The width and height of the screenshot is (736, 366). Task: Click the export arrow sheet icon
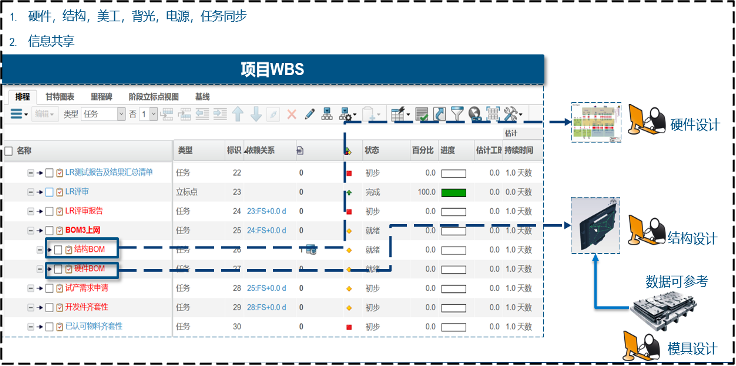coord(439,114)
